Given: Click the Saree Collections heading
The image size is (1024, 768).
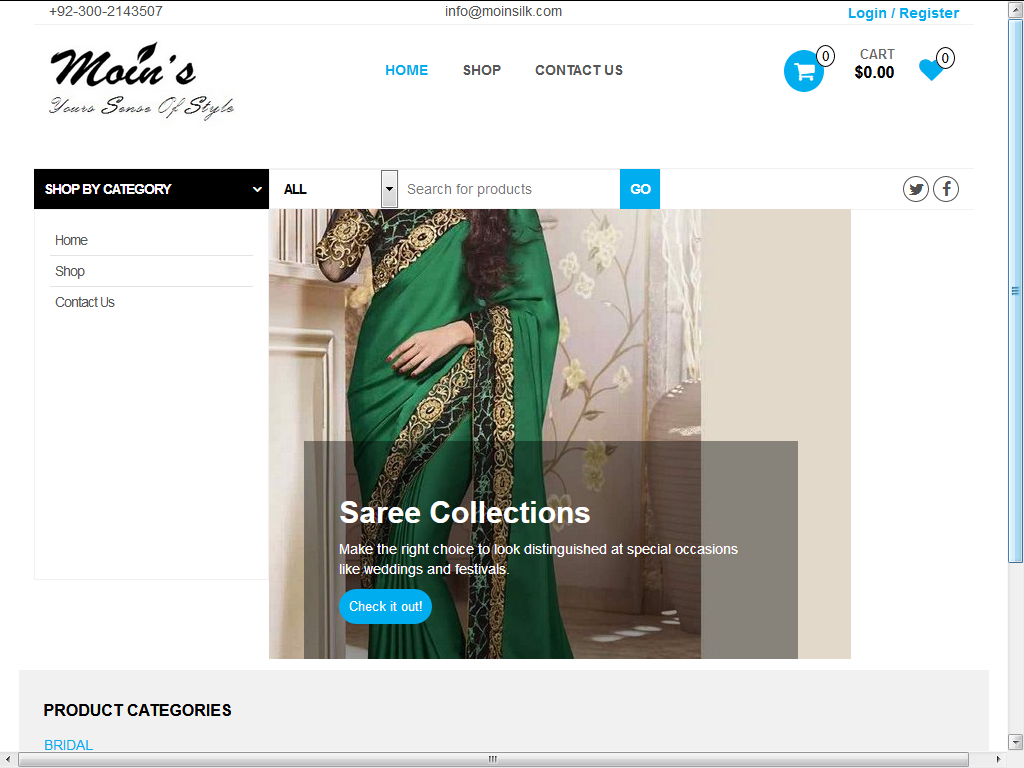Looking at the screenshot, I should tap(464, 513).
